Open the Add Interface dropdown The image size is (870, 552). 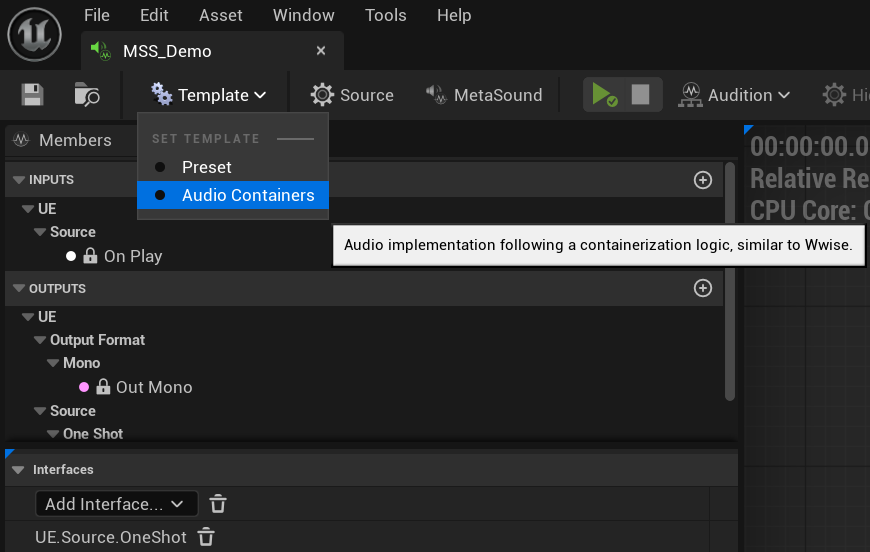click(116, 504)
